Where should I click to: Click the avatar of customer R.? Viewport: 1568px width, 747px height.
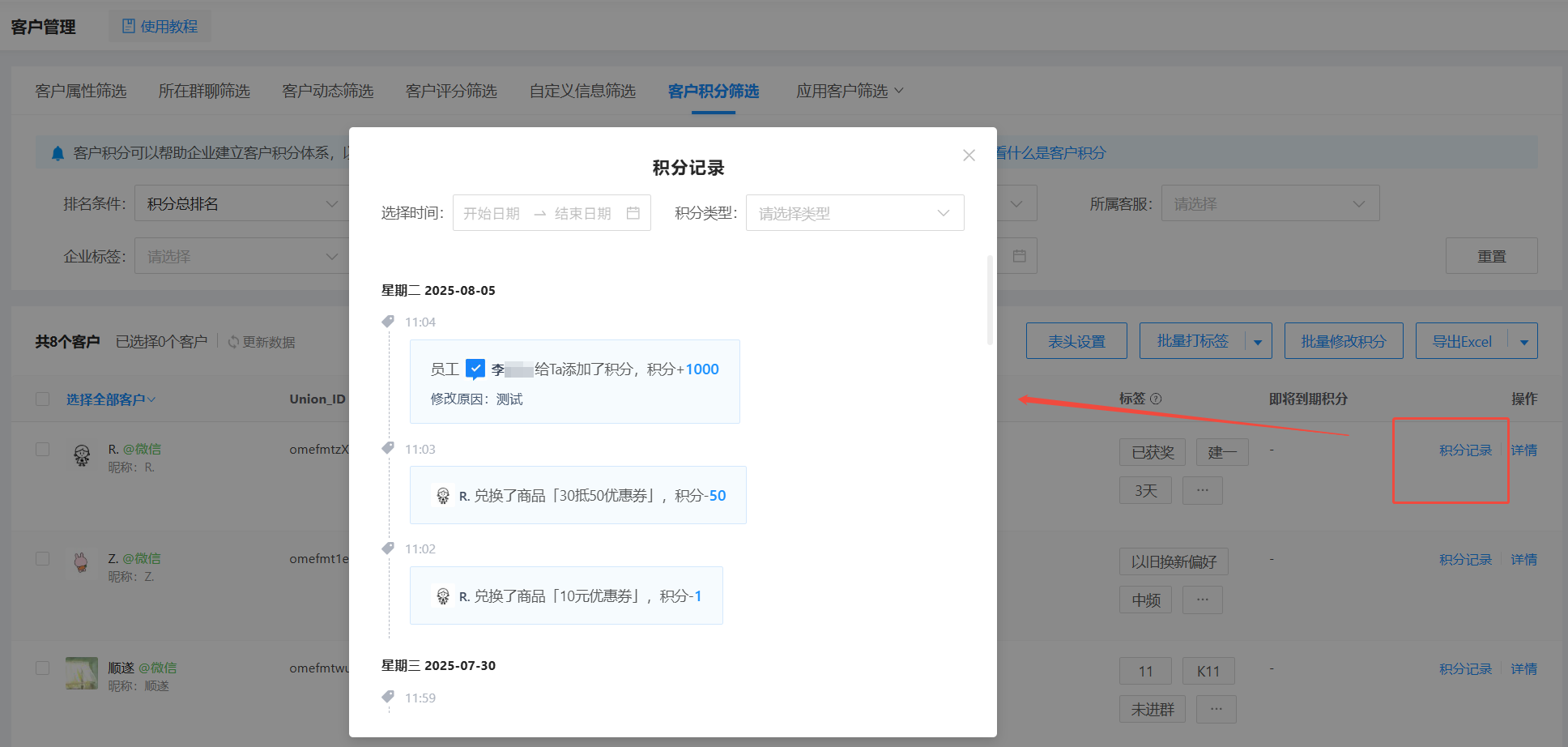pyautogui.click(x=82, y=455)
